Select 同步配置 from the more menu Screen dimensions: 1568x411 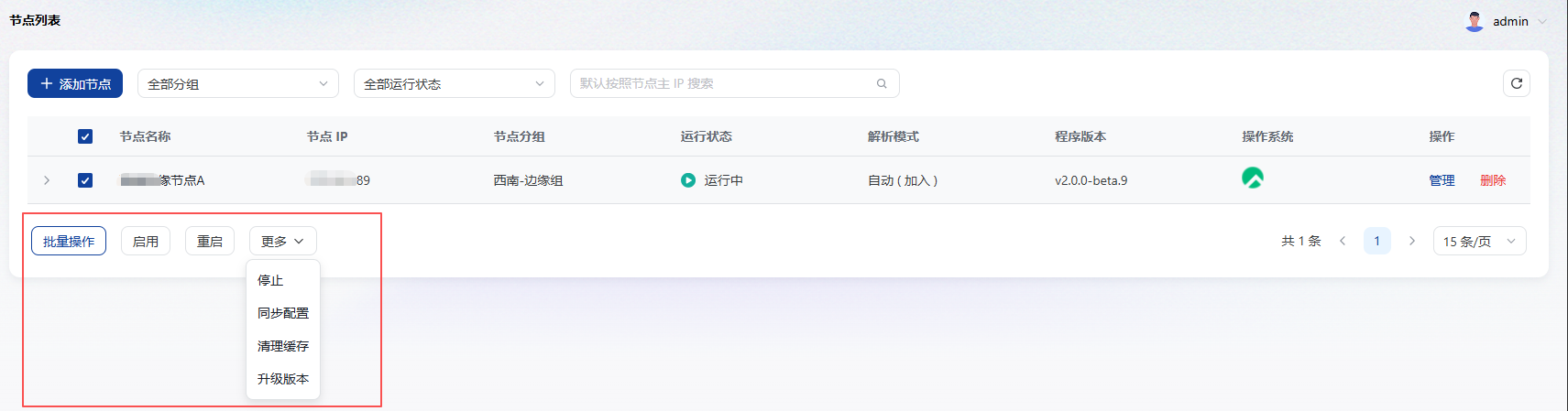pyautogui.click(x=283, y=313)
